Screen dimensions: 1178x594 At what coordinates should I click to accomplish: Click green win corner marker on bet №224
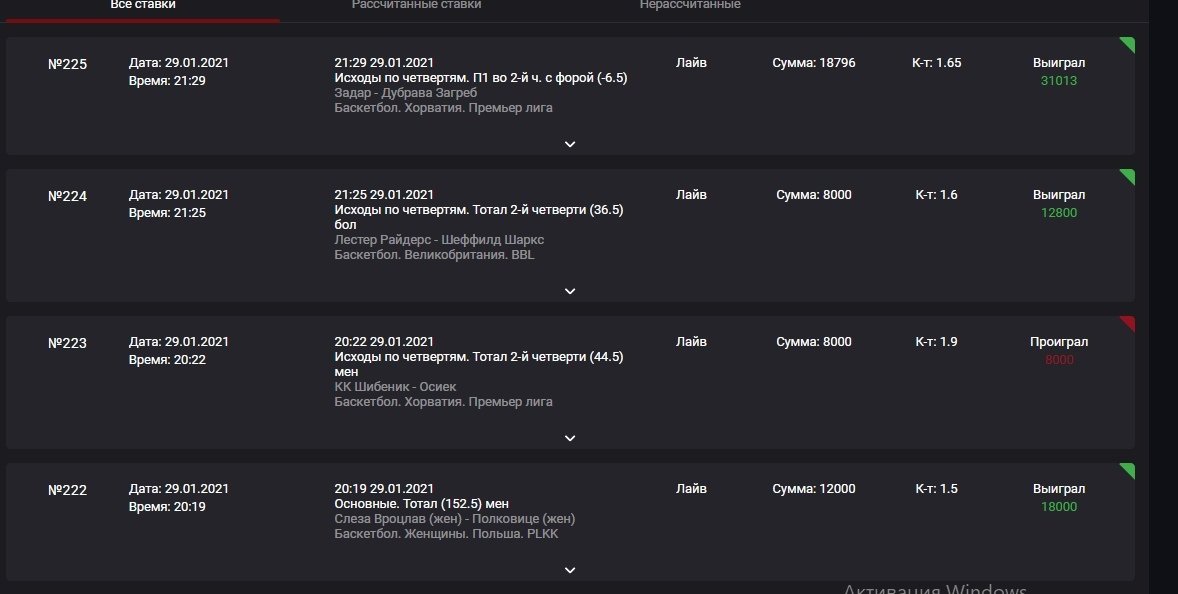(1128, 176)
